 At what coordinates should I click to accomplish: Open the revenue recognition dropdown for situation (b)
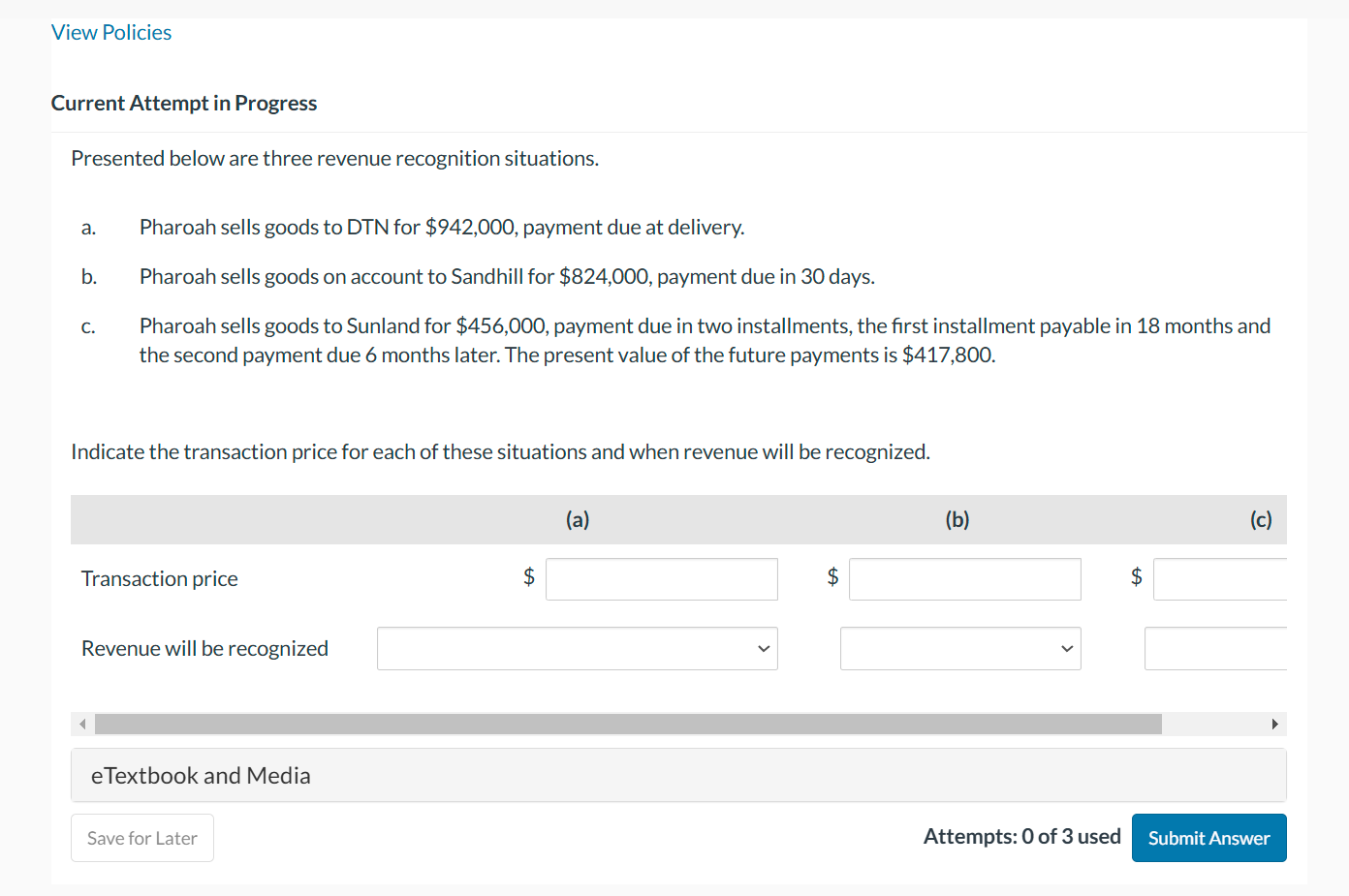(959, 648)
